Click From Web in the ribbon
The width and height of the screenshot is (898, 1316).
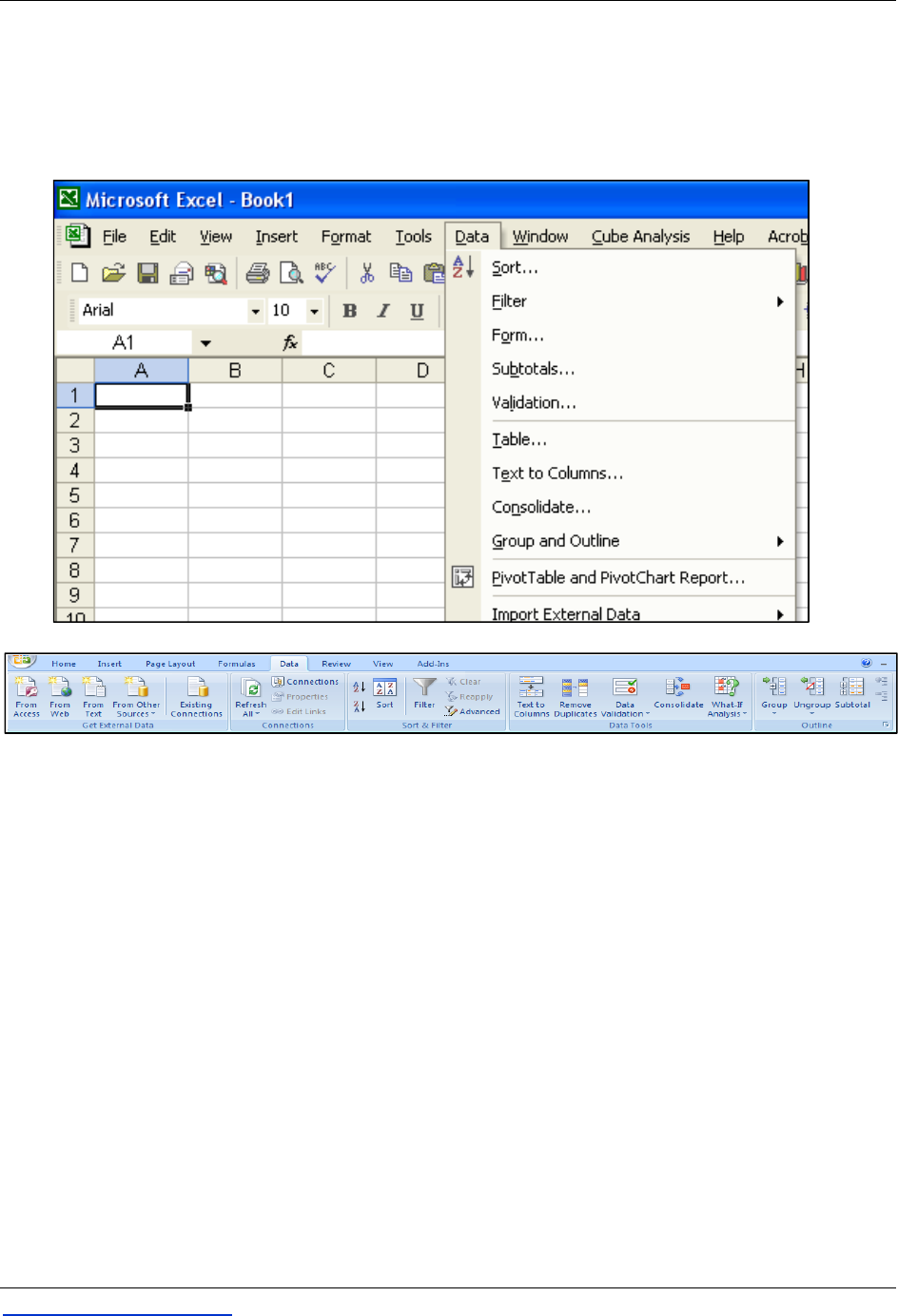[x=60, y=697]
